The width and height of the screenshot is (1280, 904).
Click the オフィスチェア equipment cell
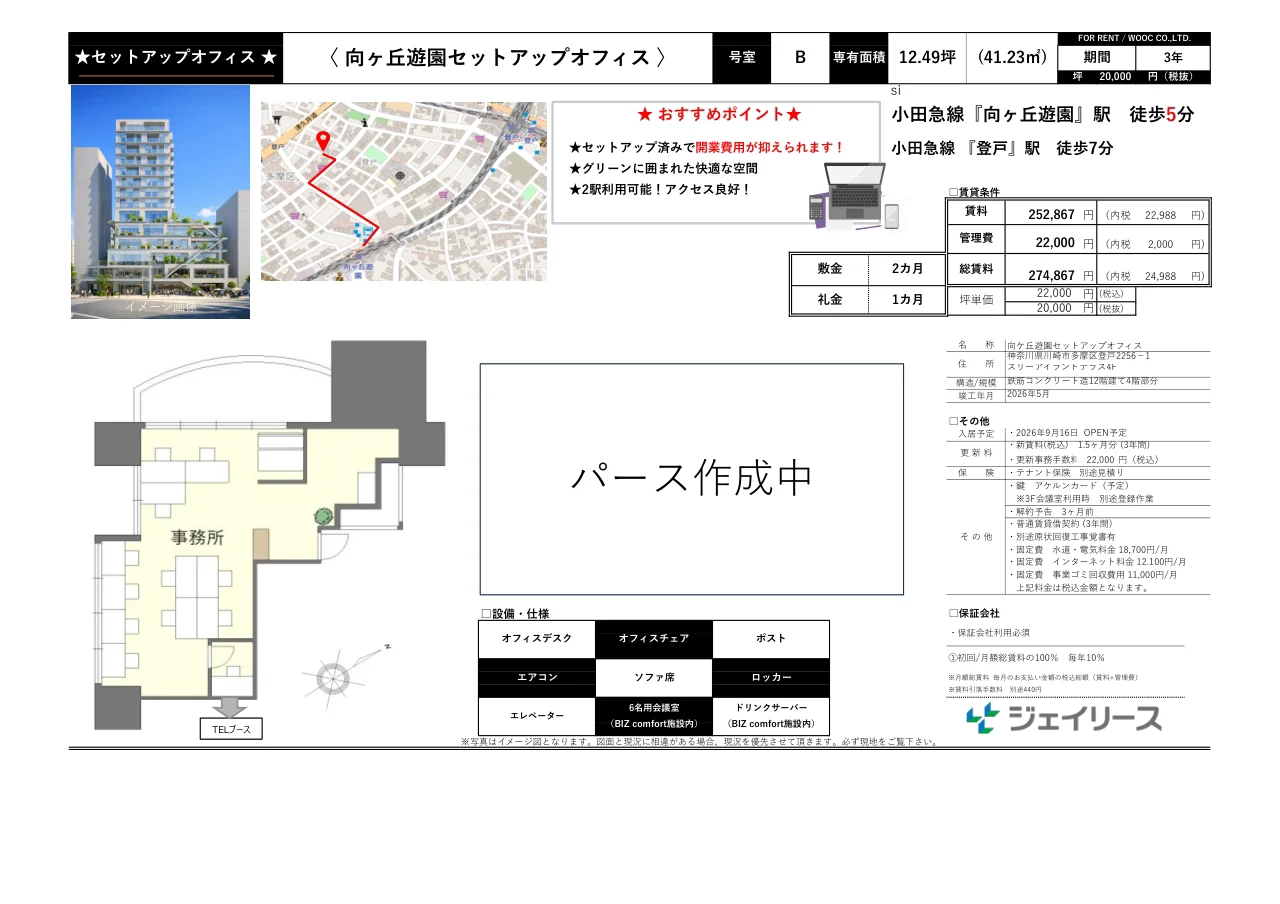click(x=654, y=639)
